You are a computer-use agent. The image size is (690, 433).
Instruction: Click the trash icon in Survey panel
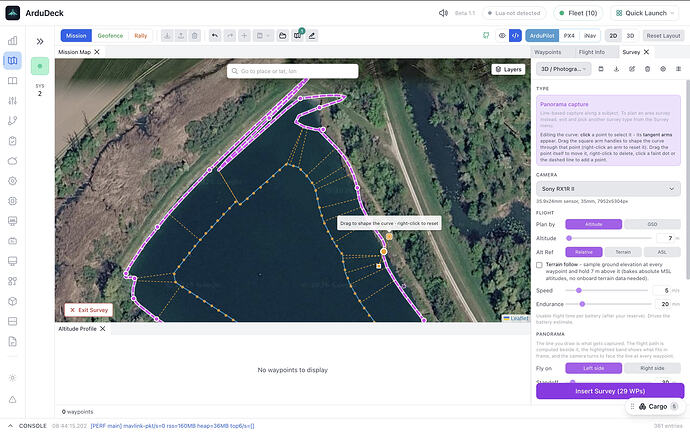click(647, 69)
